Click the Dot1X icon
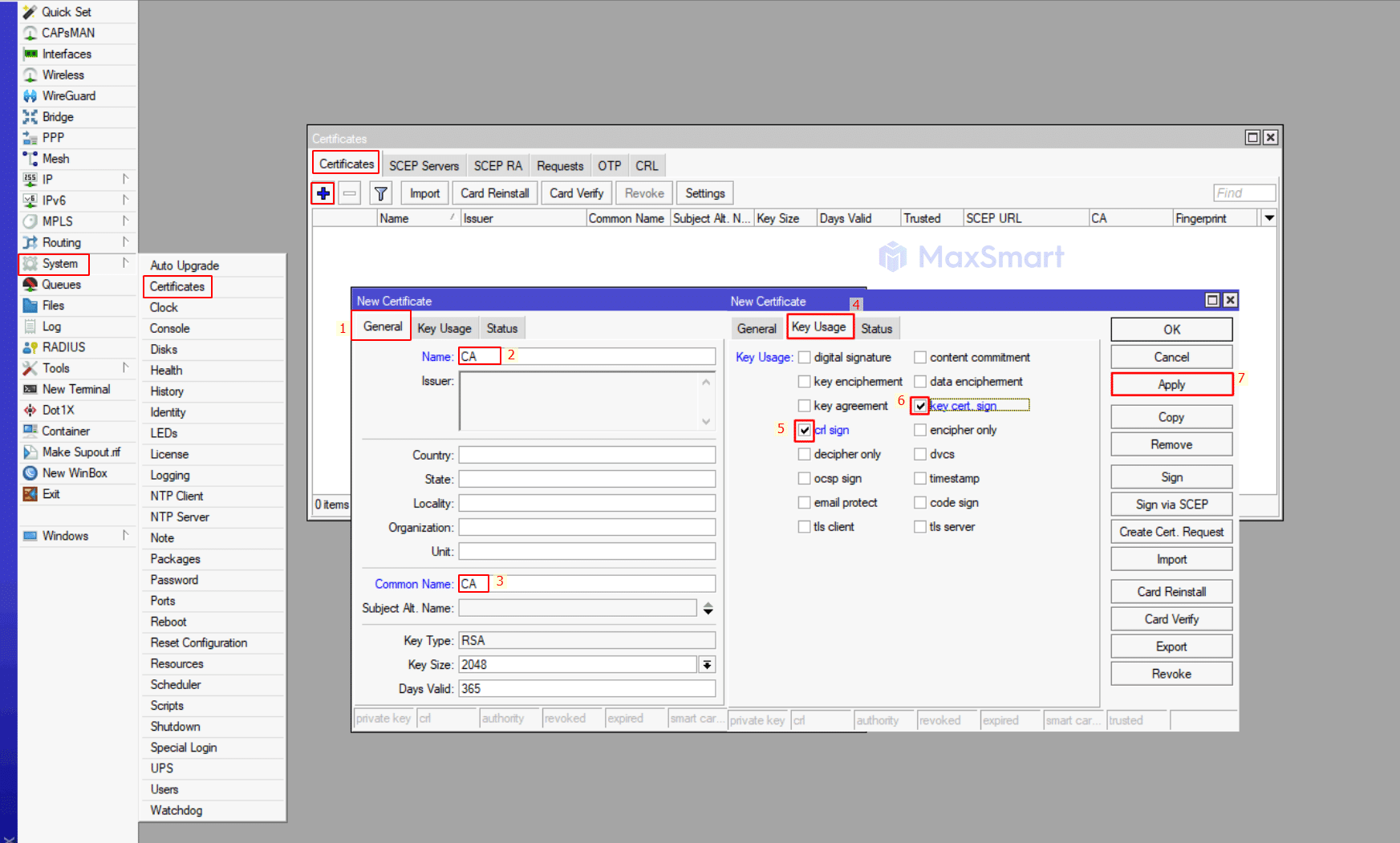This screenshot has width=1400, height=843. click(x=30, y=410)
